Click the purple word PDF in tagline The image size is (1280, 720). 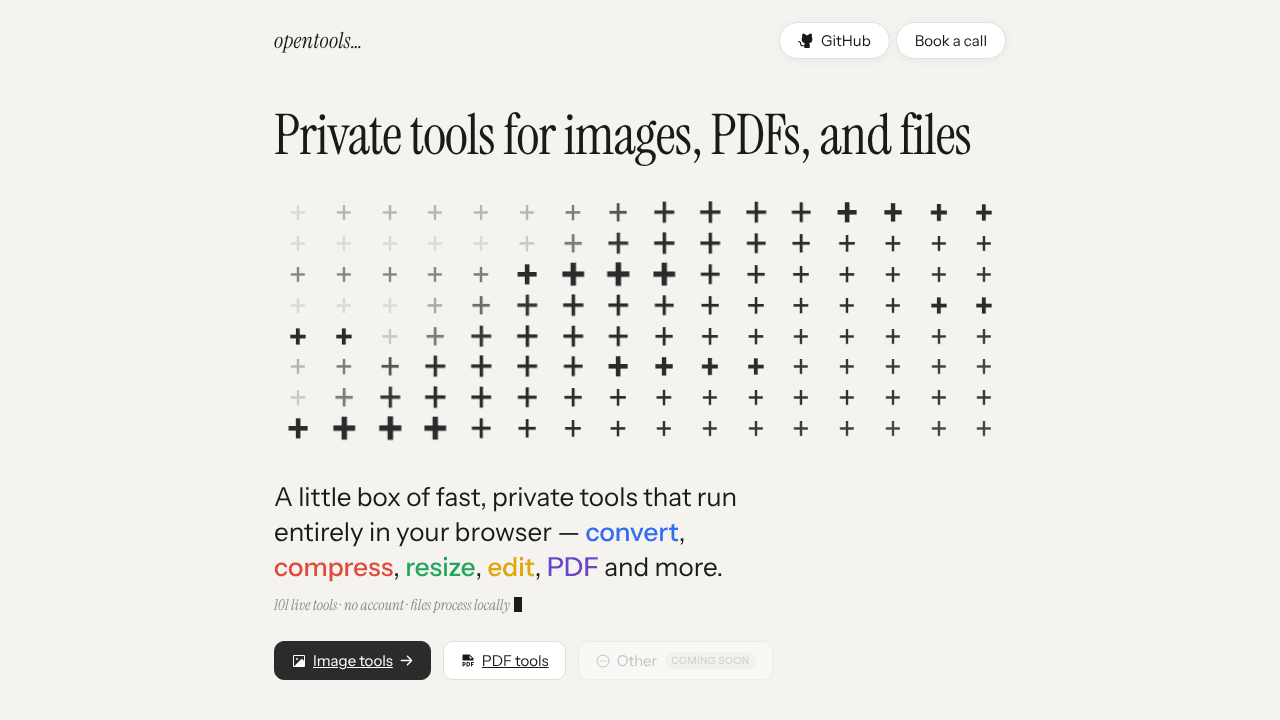pos(573,568)
